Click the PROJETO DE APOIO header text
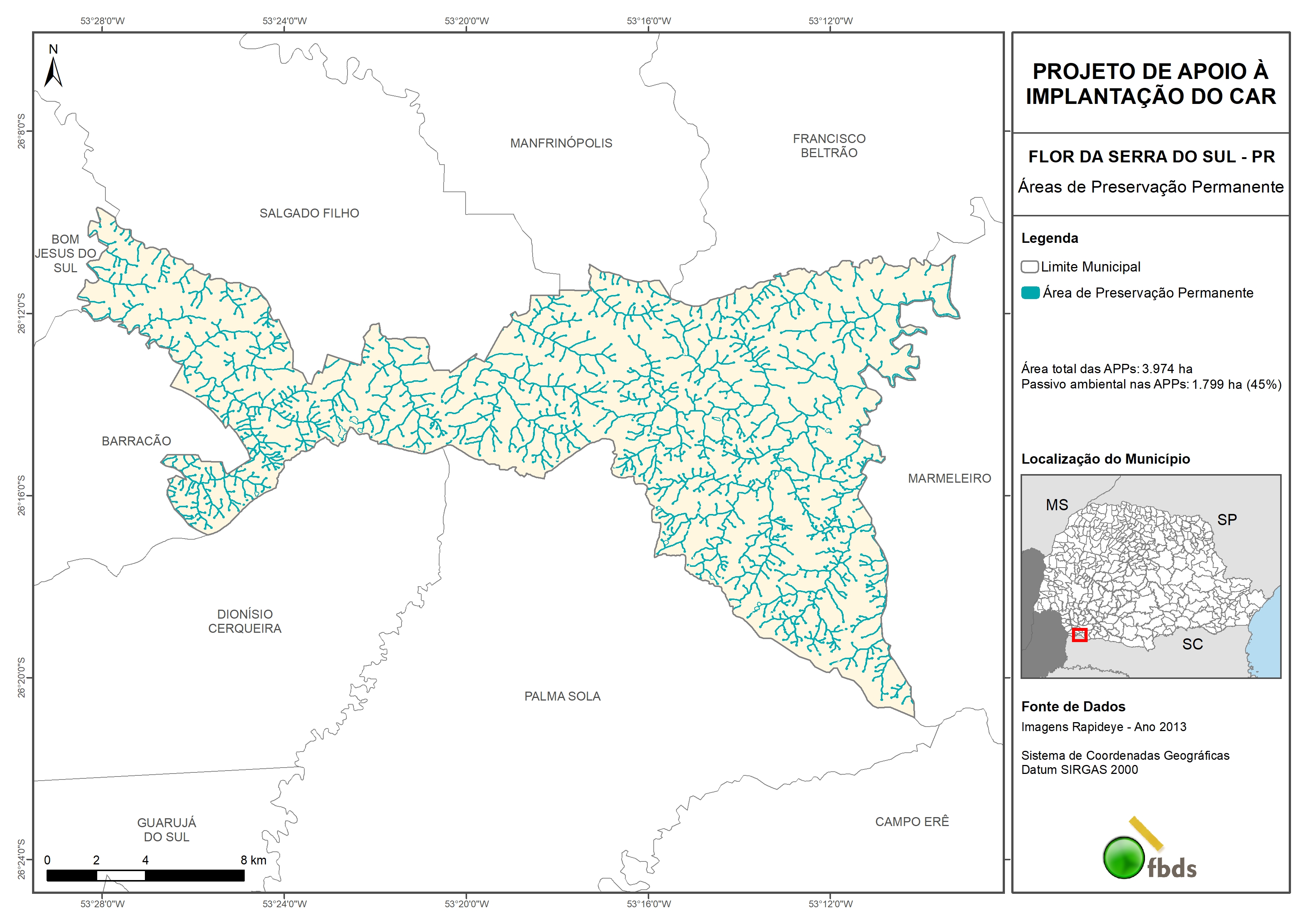 (x=1151, y=84)
